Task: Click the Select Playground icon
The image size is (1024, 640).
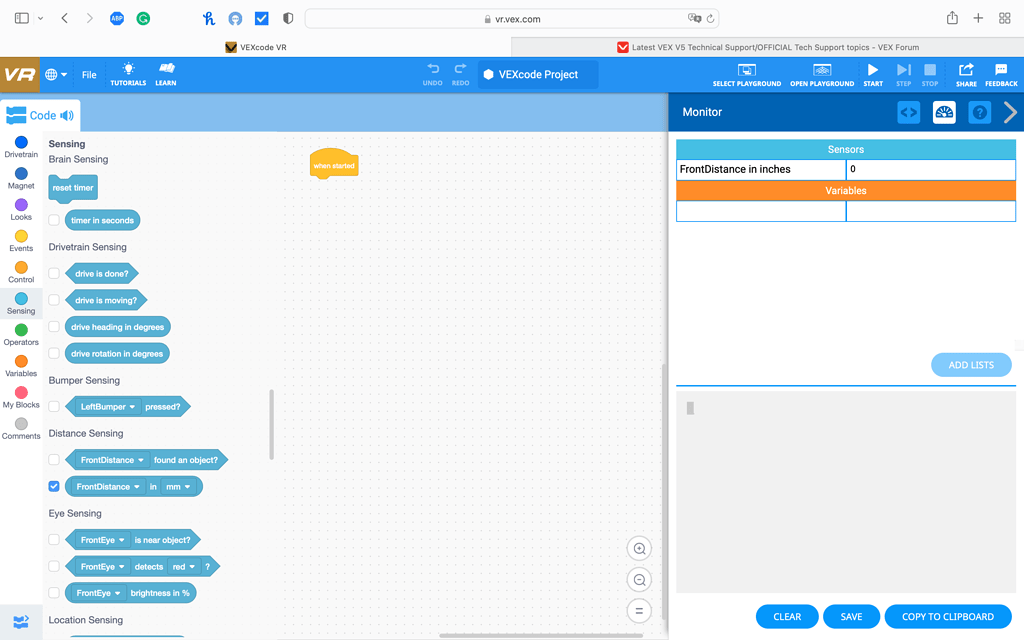Action: (746, 70)
